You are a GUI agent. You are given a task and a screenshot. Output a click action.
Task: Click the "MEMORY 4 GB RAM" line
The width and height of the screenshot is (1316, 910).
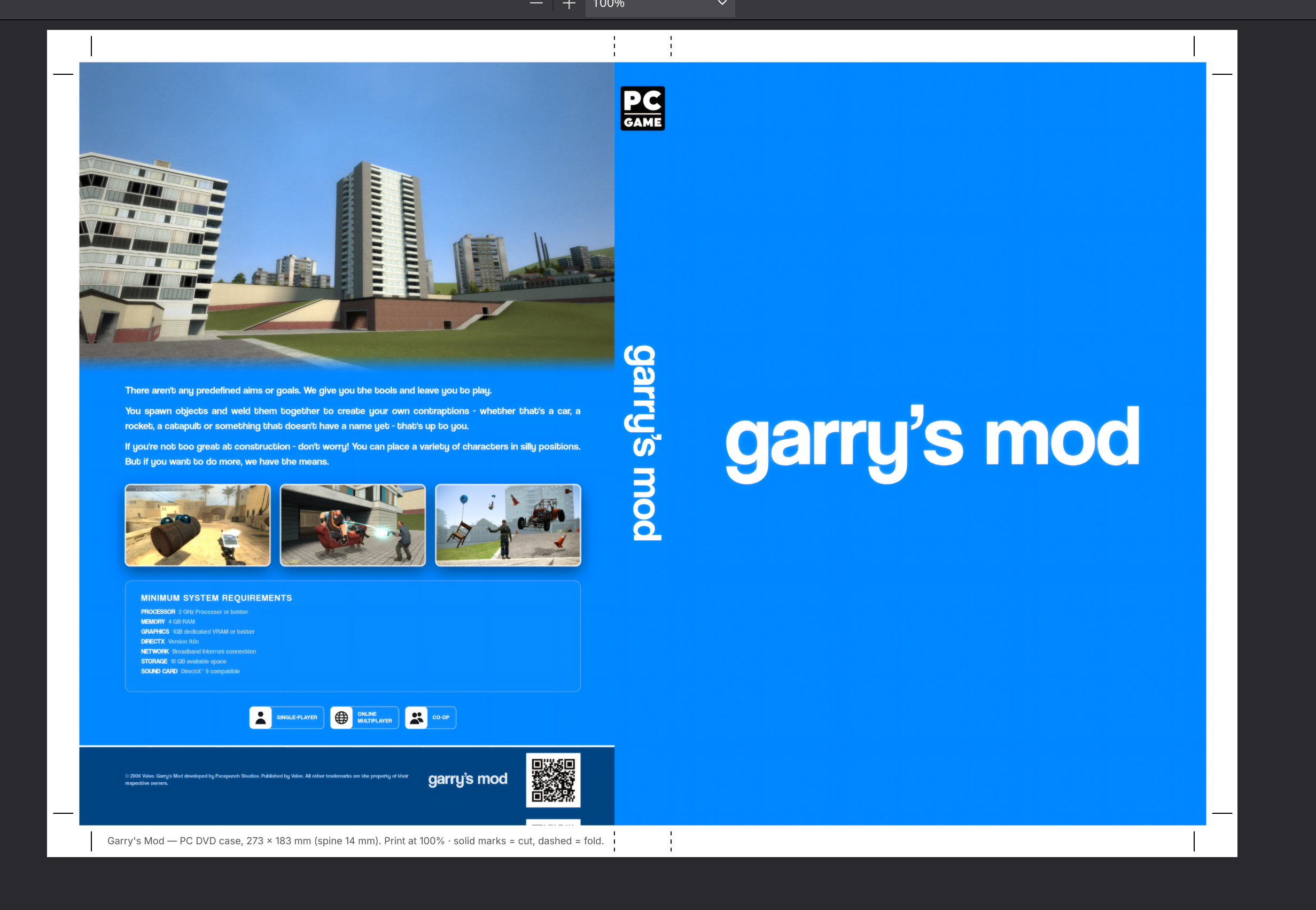tap(168, 622)
